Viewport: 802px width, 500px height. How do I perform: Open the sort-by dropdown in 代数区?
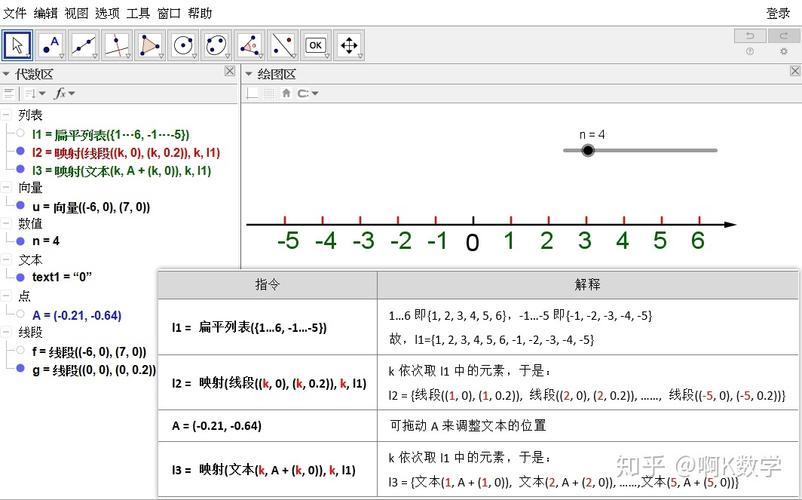35,93
